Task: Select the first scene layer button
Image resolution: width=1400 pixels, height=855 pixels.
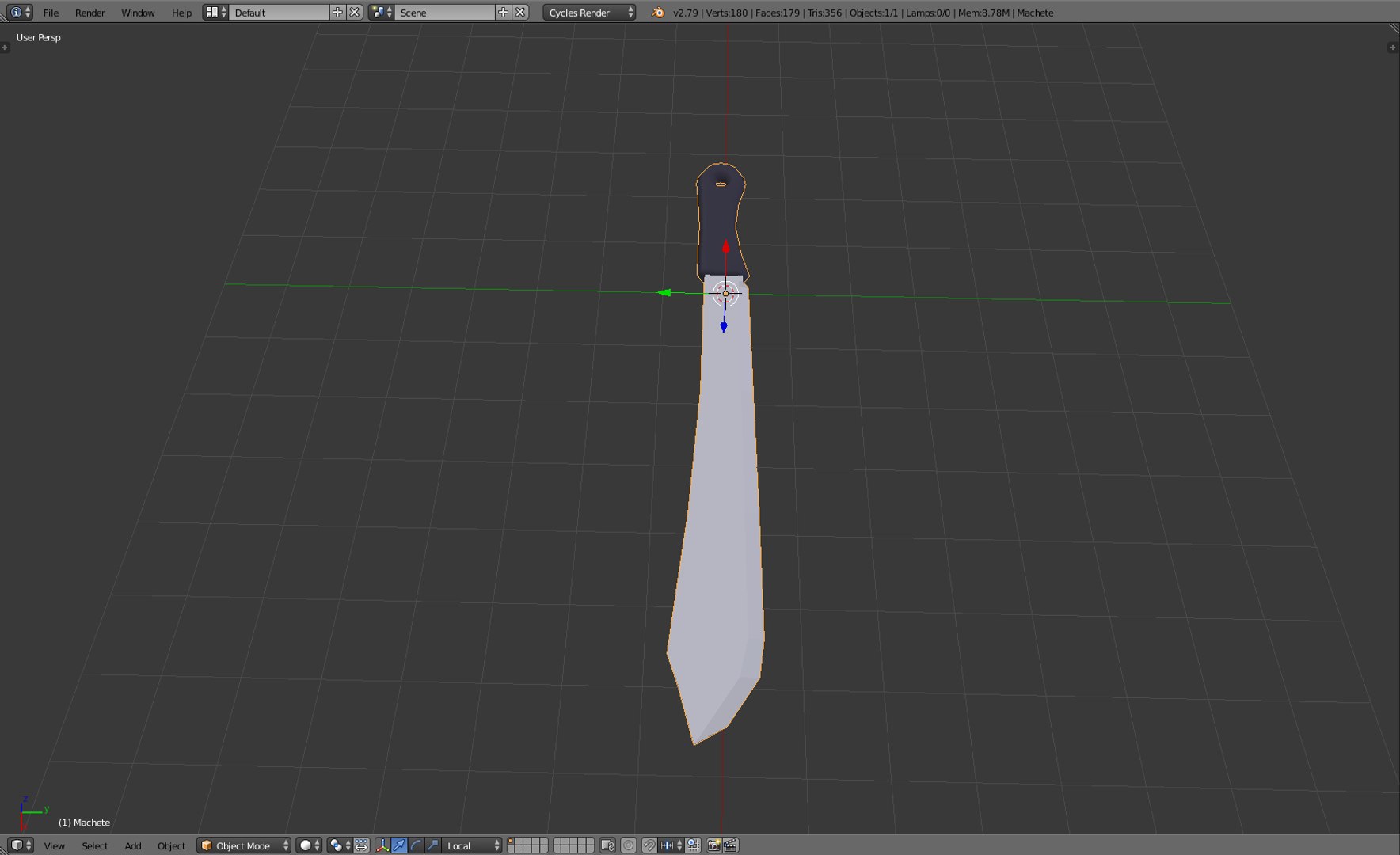Action: [512, 842]
